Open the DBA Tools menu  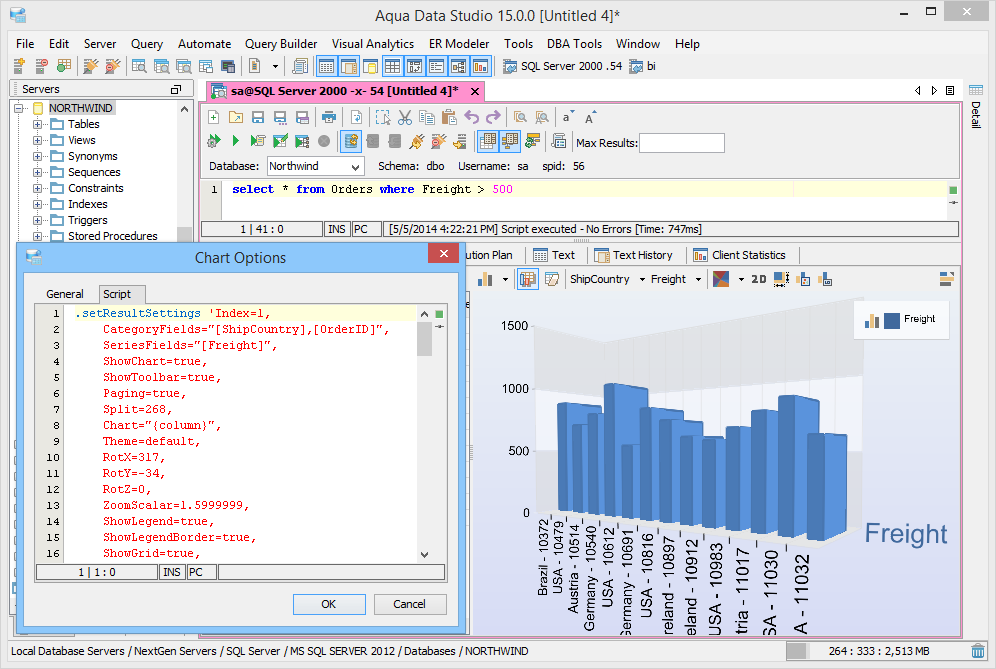click(574, 44)
